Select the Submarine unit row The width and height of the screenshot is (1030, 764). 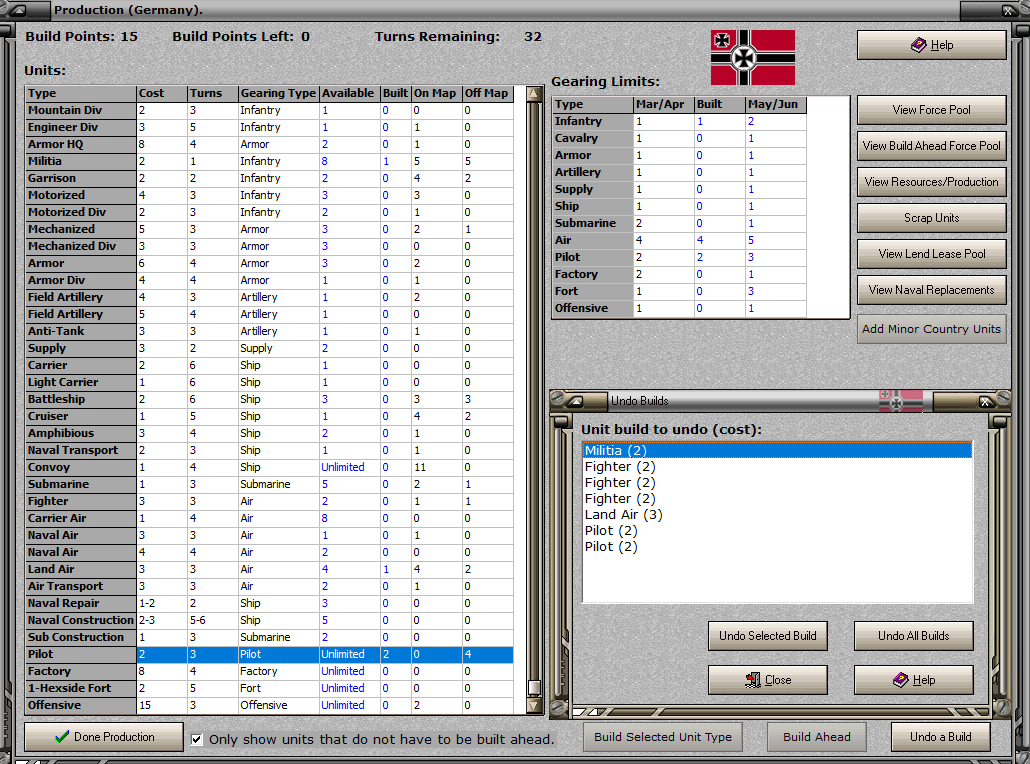coord(269,484)
